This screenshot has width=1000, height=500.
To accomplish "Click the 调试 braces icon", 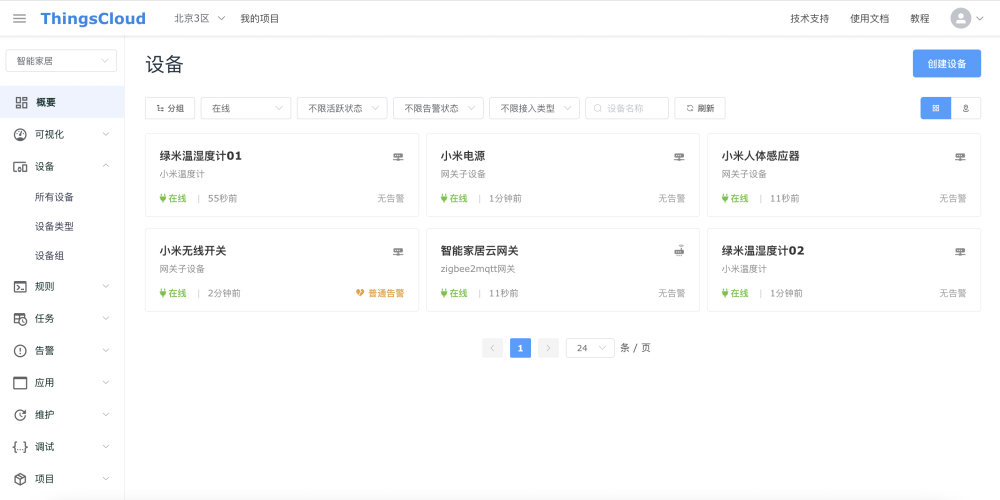I will pos(20,447).
